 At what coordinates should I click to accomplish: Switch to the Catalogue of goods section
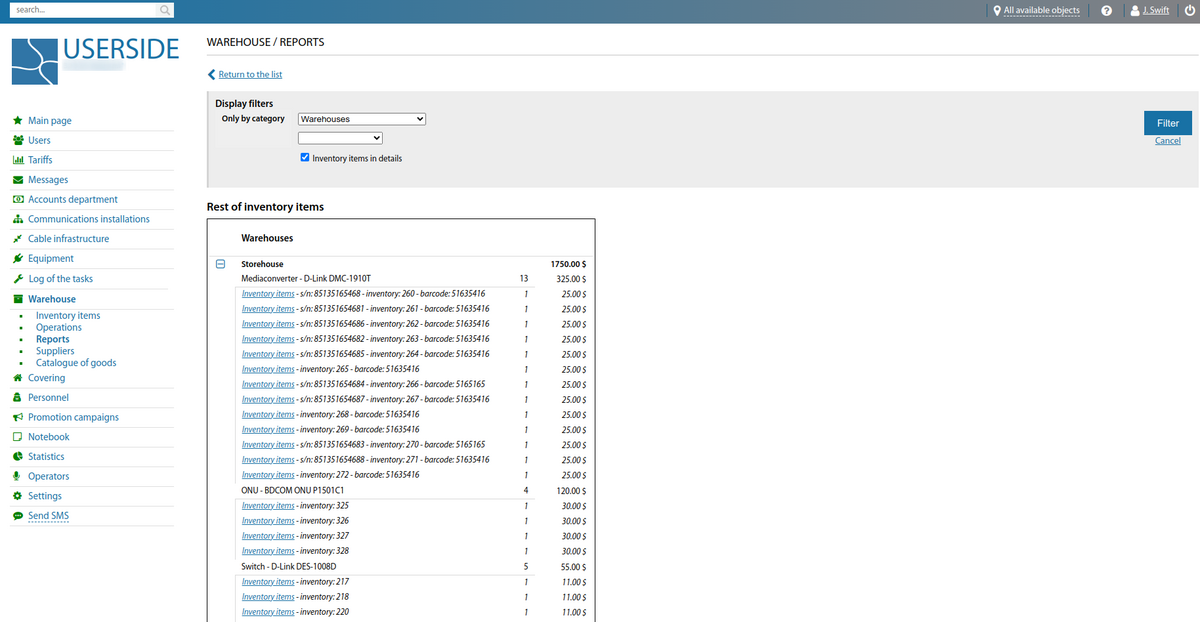point(75,362)
